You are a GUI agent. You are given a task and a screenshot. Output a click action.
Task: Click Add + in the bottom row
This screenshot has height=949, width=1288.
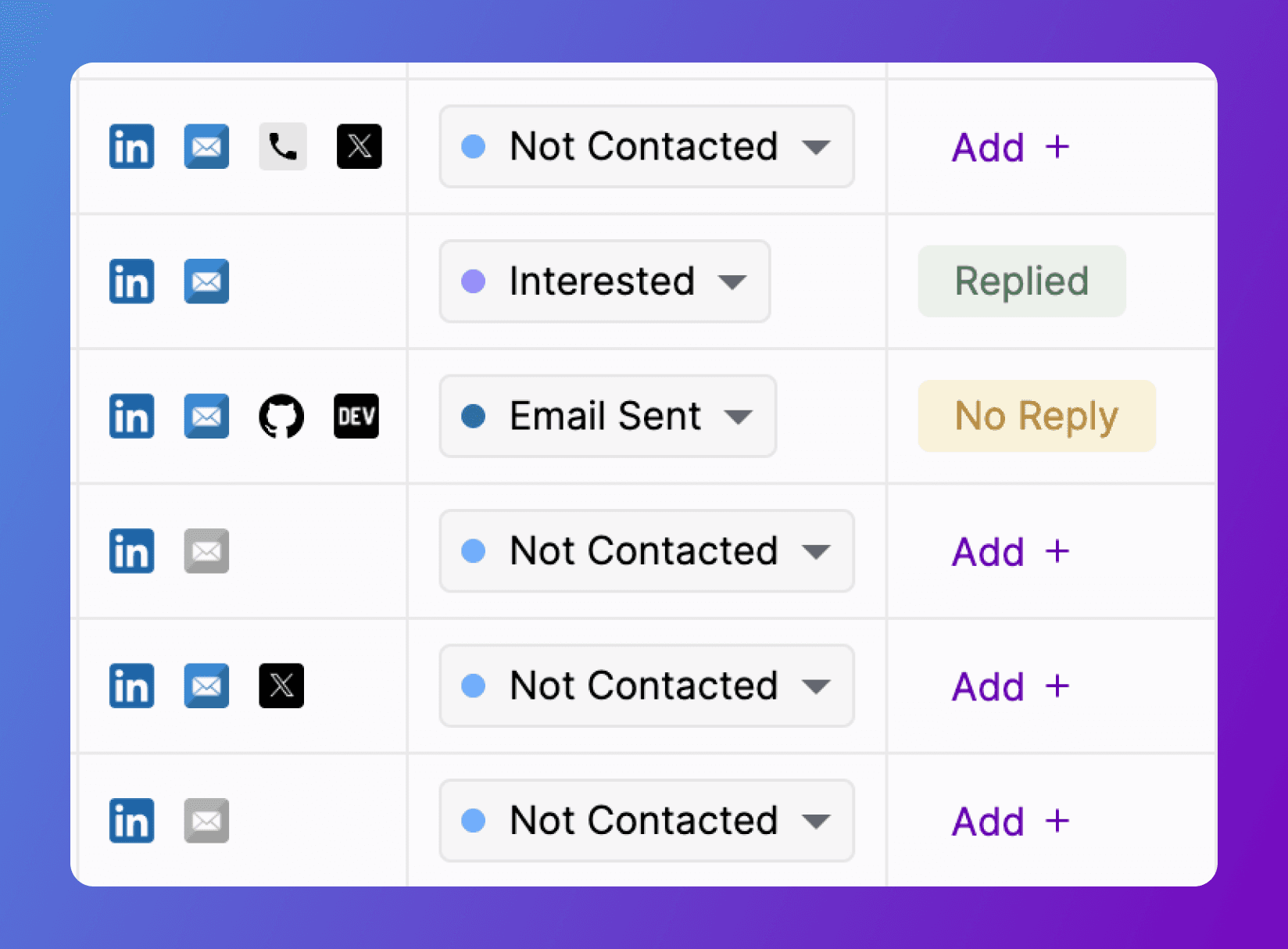tap(1011, 822)
